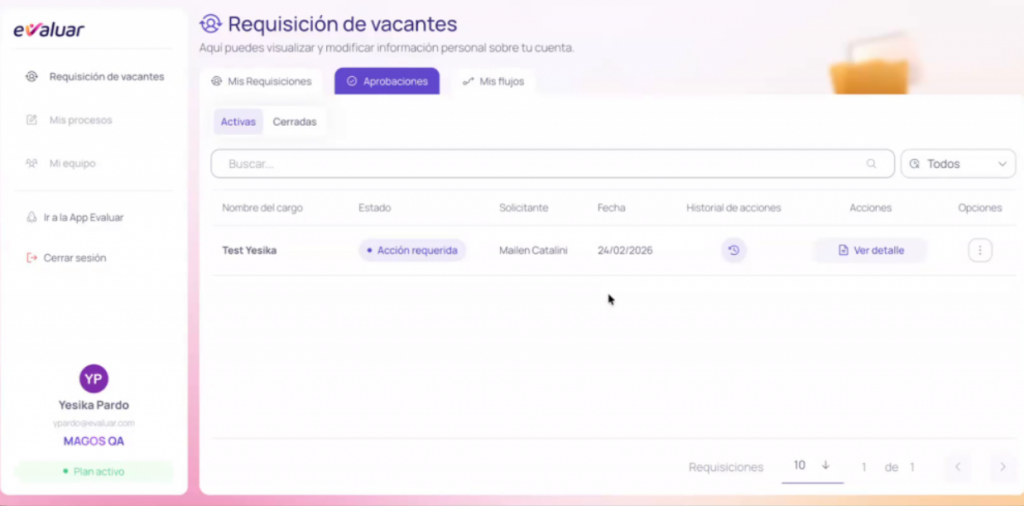The height and width of the screenshot is (506, 1024).
Task: Select the Aprobaciones tab
Action: pyautogui.click(x=387, y=81)
